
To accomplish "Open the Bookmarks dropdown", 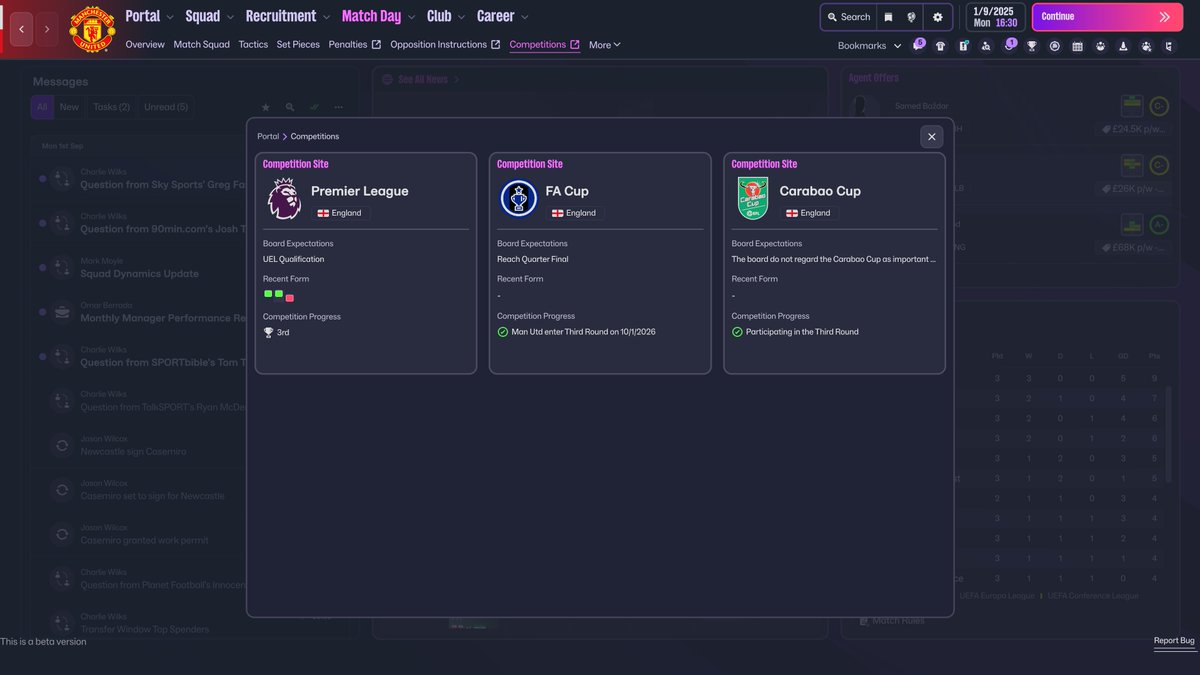I will (869, 46).
